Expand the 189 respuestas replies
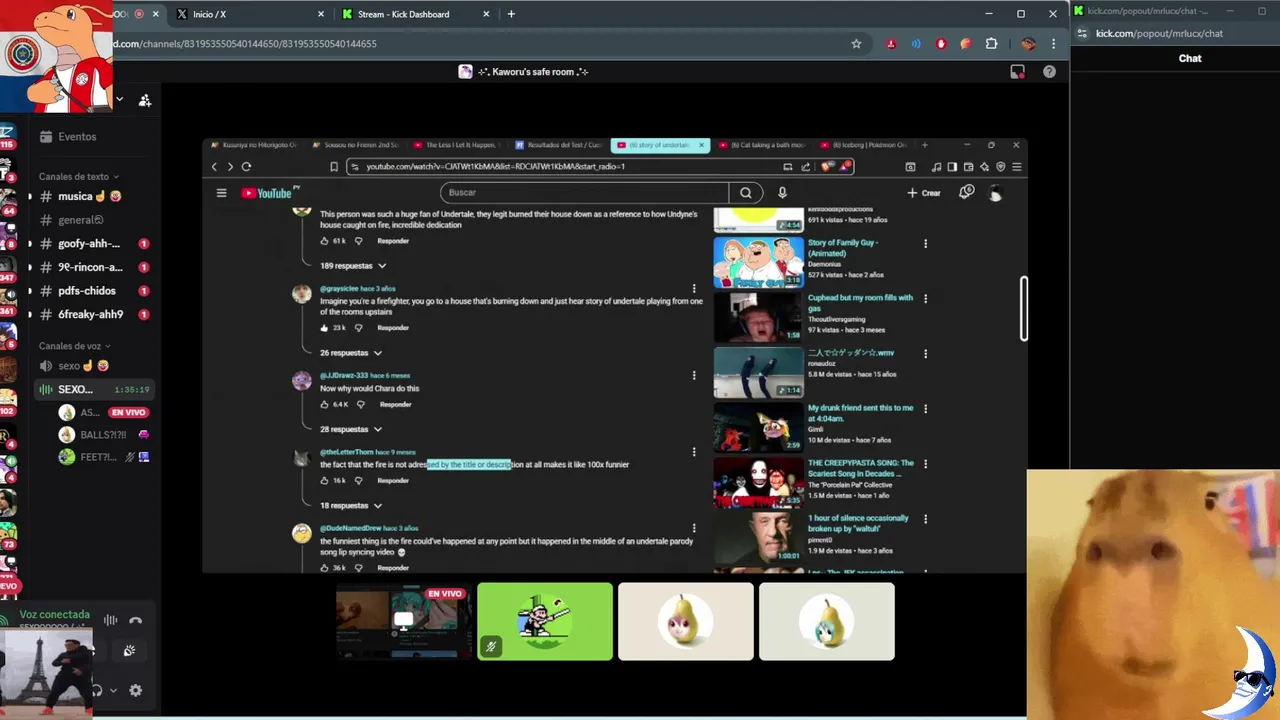The image size is (1280, 720). 353,266
